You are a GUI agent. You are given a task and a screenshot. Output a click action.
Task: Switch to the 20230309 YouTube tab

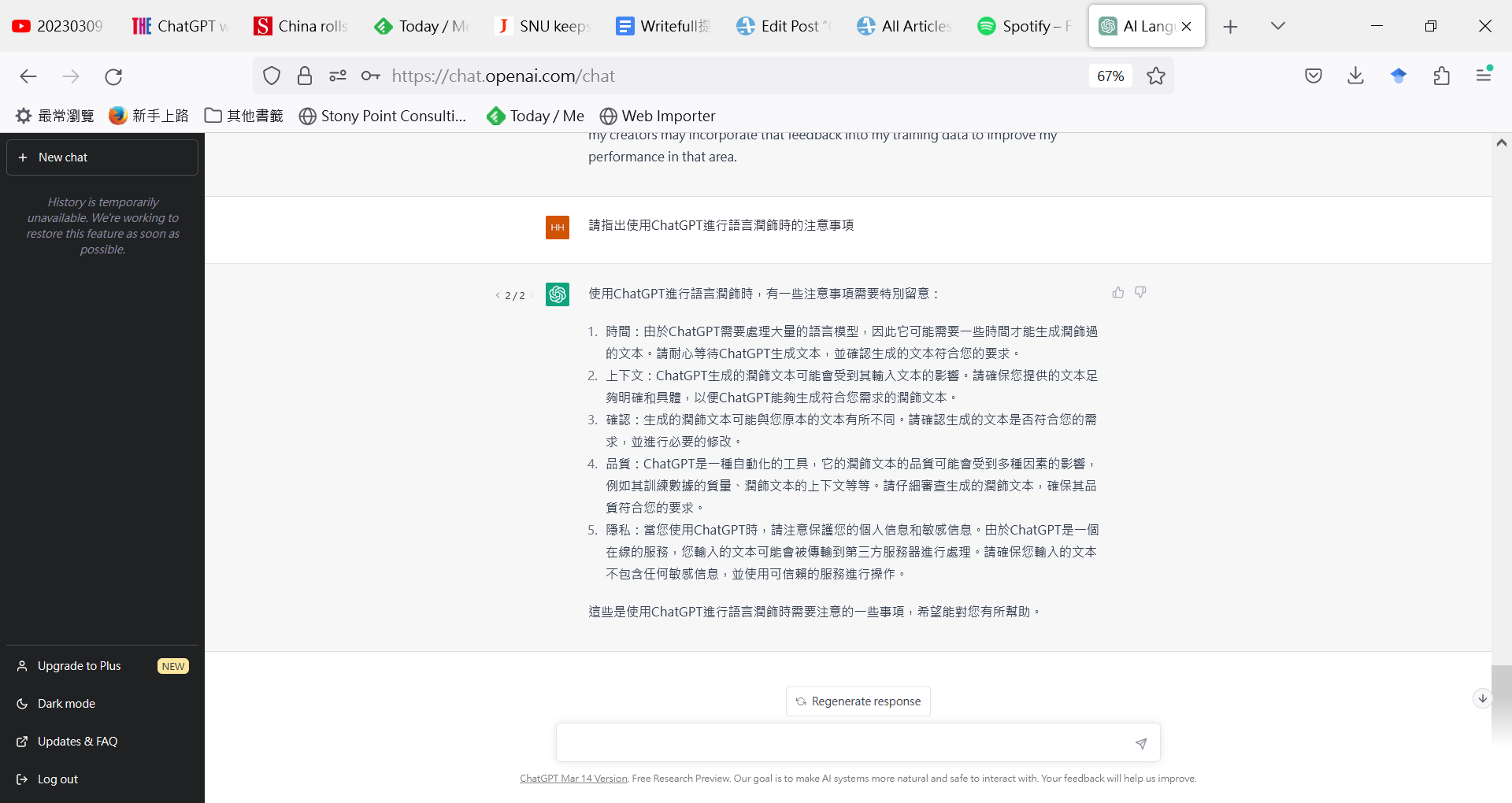click(x=60, y=26)
